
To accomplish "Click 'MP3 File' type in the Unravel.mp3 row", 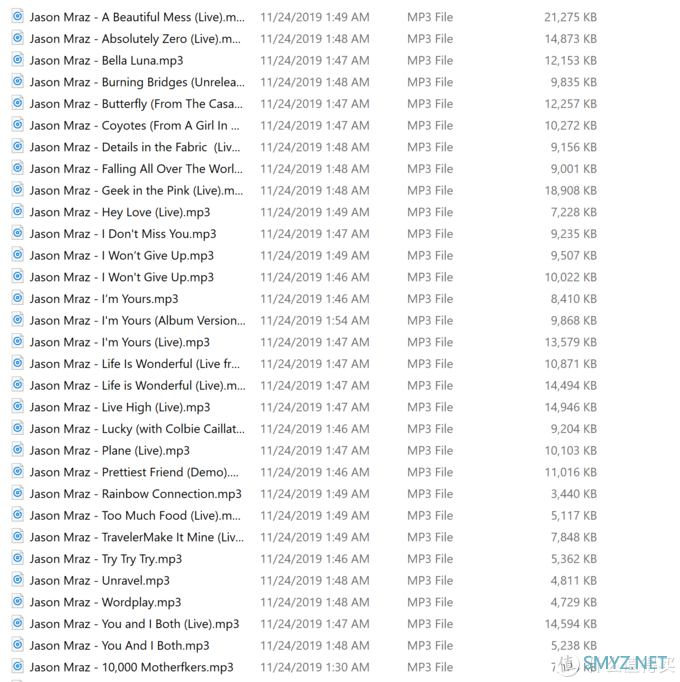I will point(430,581).
